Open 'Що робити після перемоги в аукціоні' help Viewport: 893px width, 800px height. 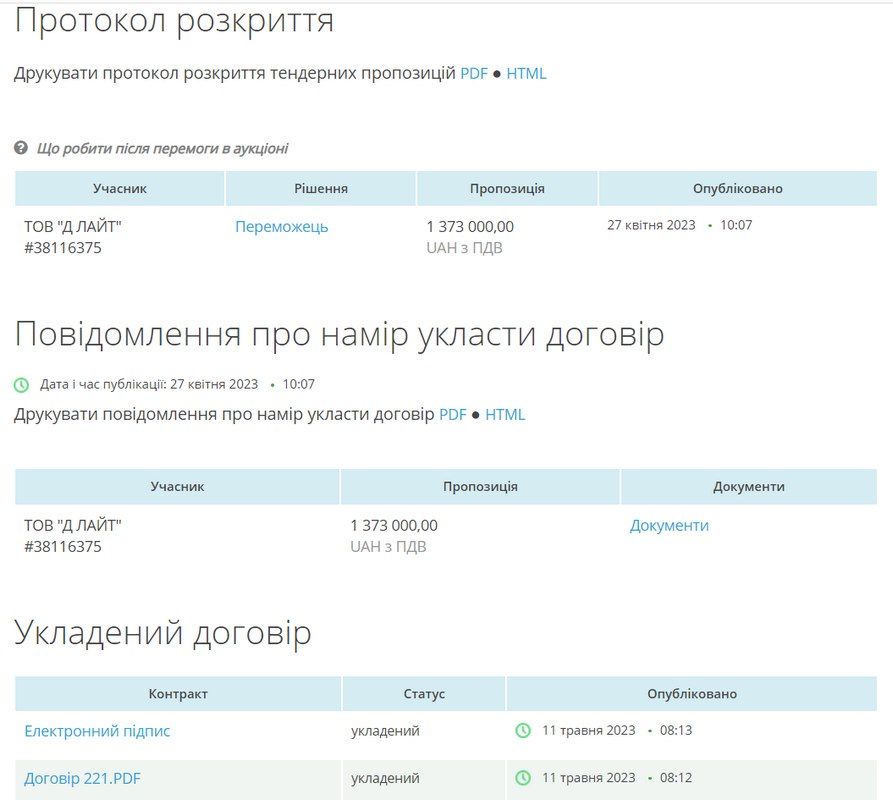point(162,148)
